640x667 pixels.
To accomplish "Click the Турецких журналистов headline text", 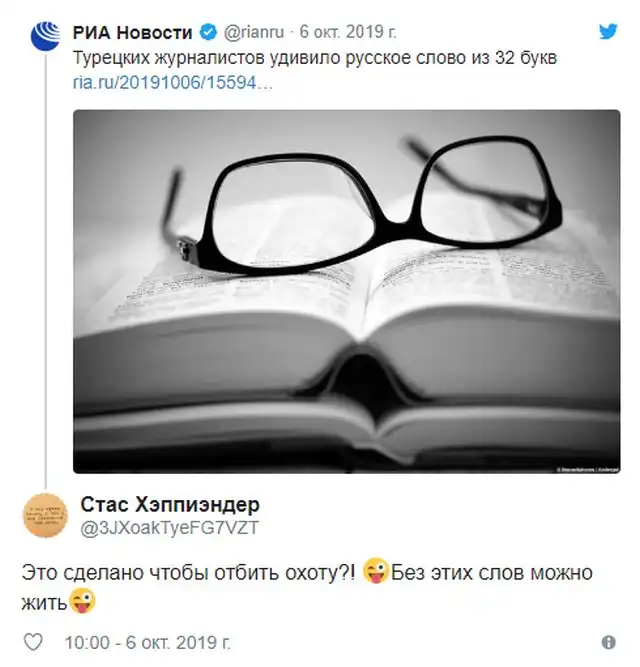I will pyautogui.click(x=315, y=57).
